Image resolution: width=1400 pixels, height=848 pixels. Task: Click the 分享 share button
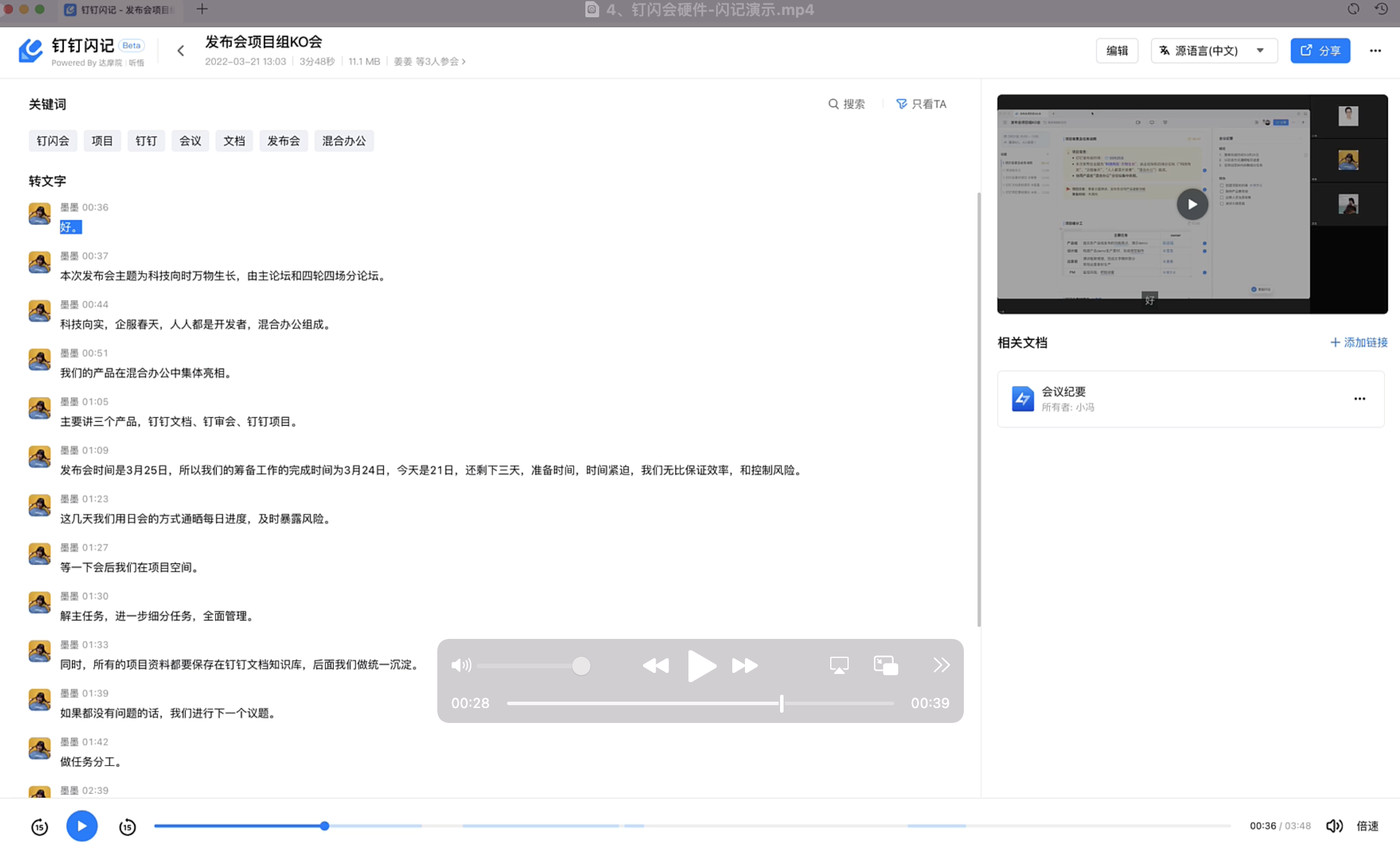point(1320,51)
